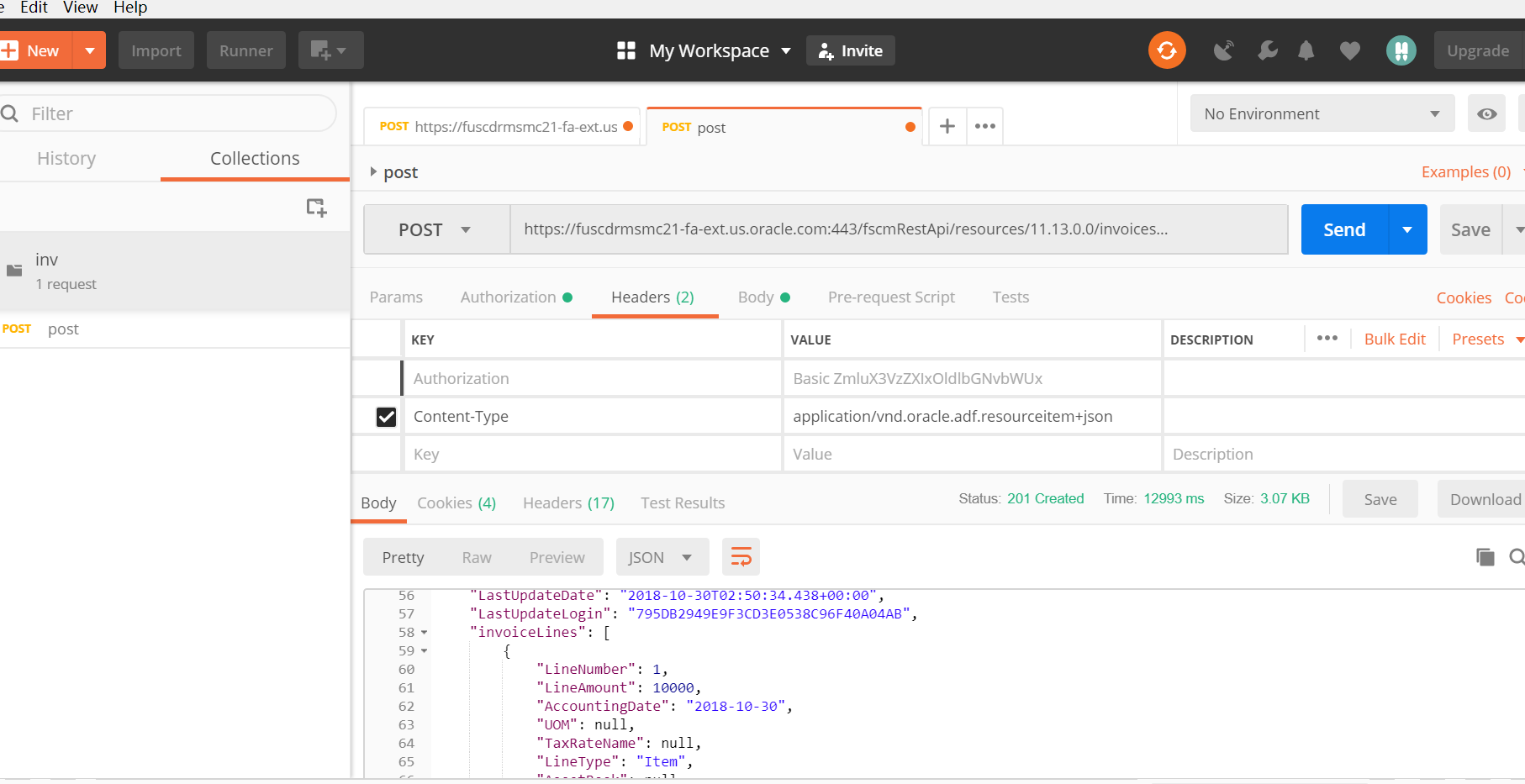The height and width of the screenshot is (784, 1525).
Task: Click the blue Send button
Action: pos(1343,229)
